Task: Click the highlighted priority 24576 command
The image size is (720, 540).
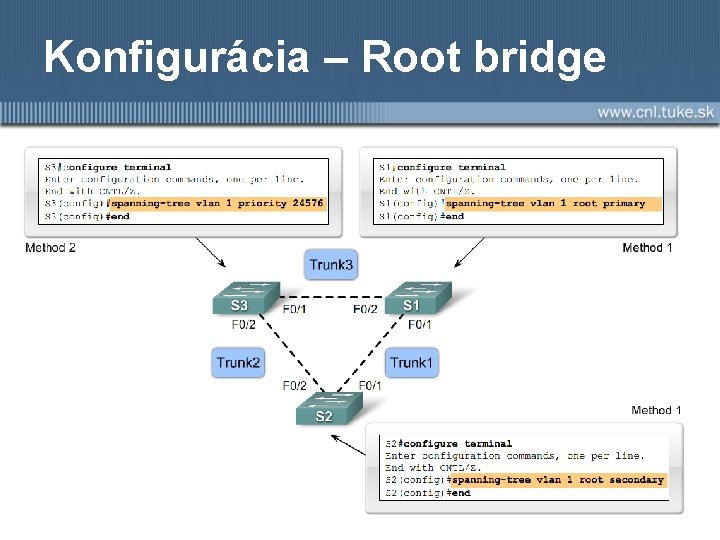Action: [x=218, y=203]
